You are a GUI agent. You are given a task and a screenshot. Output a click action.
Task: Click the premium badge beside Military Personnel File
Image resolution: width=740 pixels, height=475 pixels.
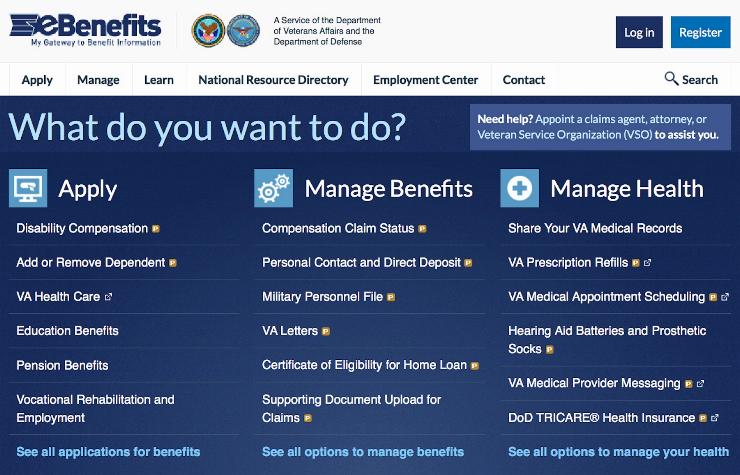[x=391, y=297]
